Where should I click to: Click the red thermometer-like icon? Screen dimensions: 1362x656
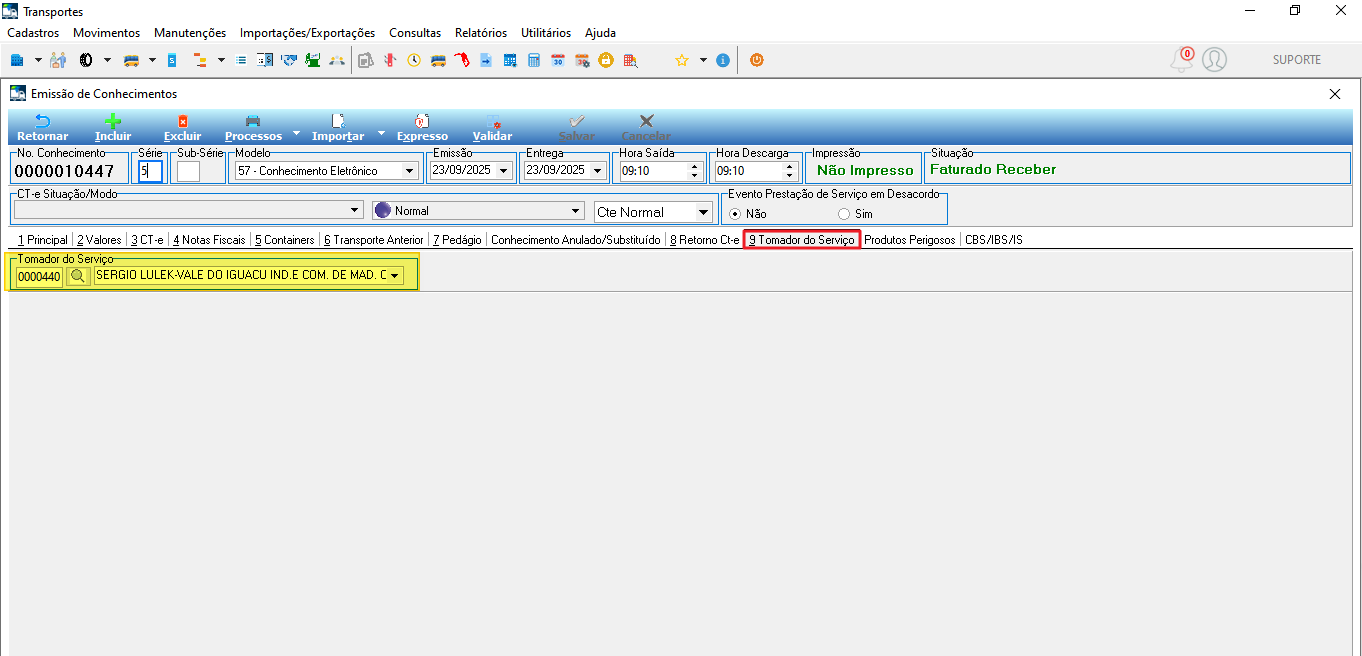coord(390,60)
